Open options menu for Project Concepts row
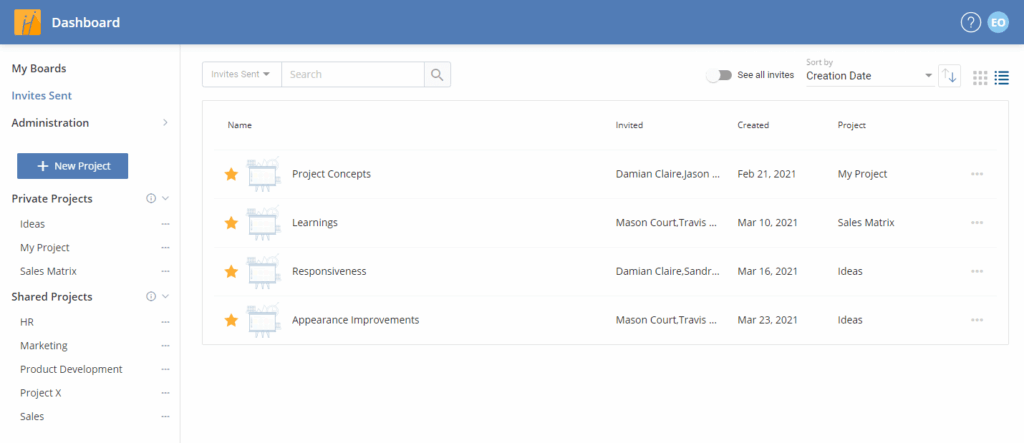This screenshot has height=443, width=1024. click(x=977, y=174)
